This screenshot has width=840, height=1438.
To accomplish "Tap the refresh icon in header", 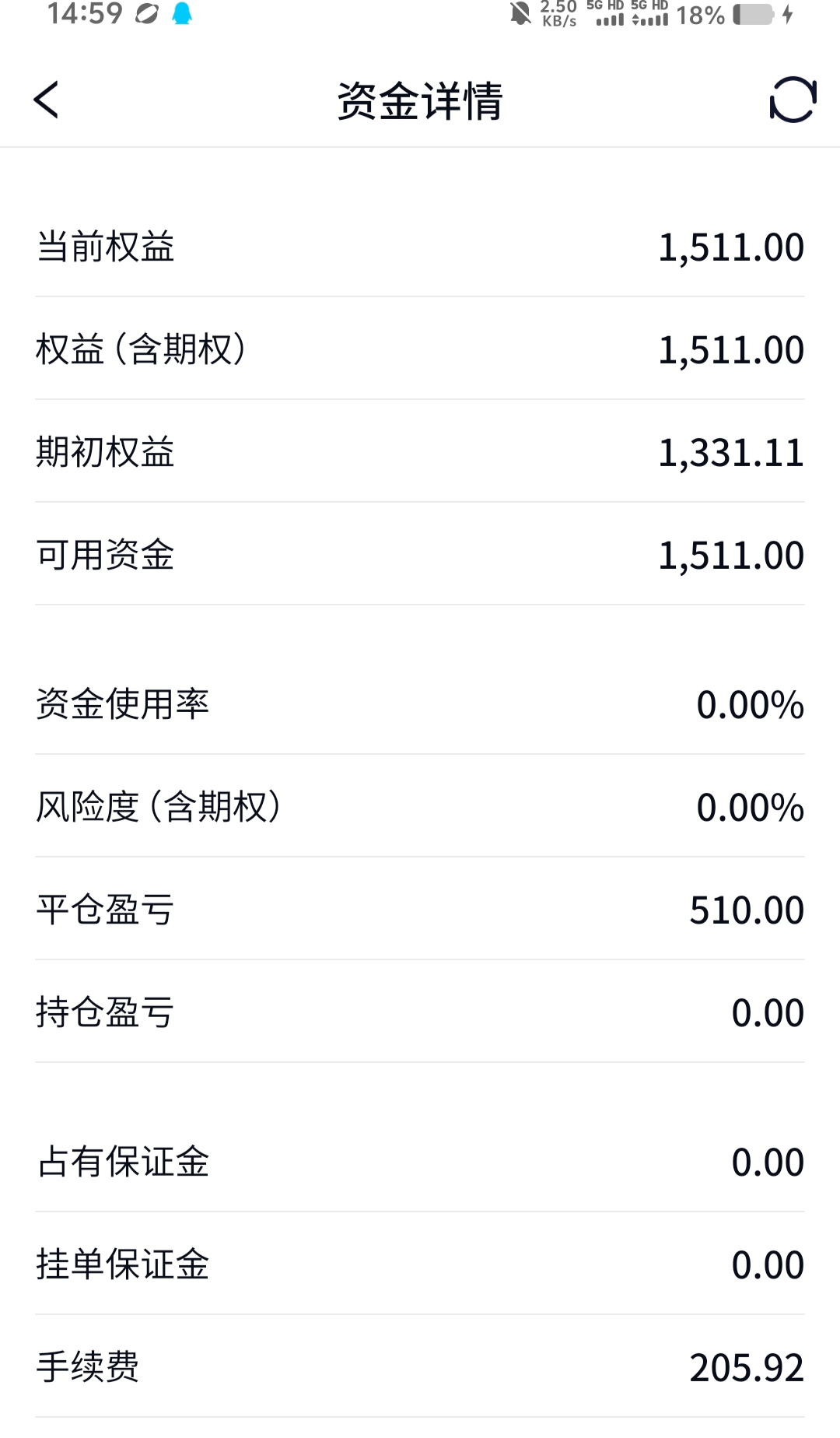I will [793, 100].
